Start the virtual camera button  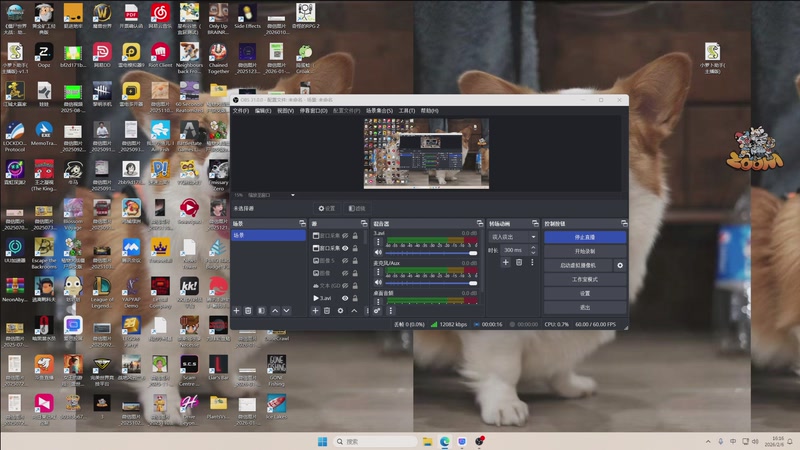(x=578, y=265)
